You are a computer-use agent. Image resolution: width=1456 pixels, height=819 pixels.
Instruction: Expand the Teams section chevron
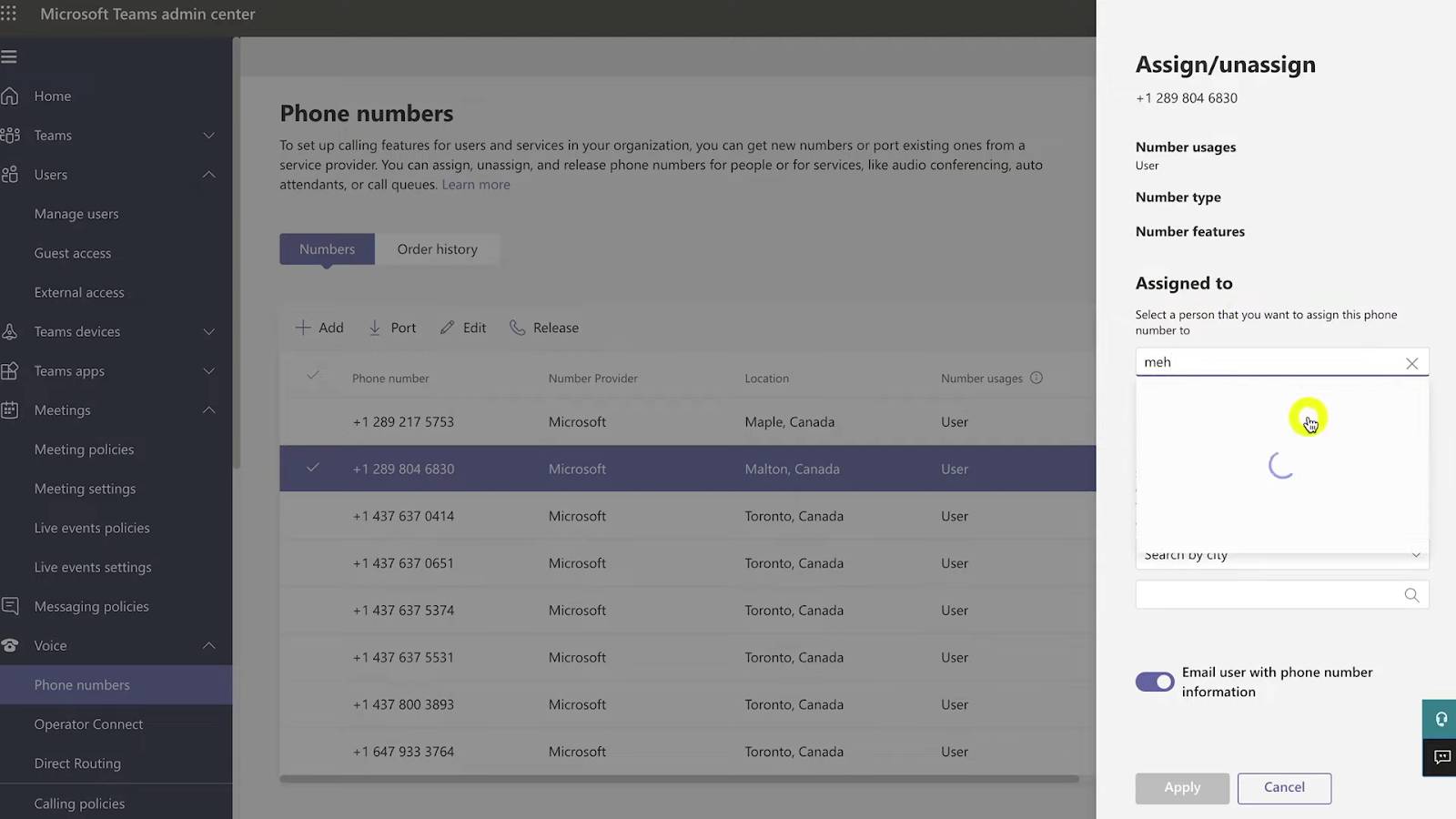click(208, 136)
